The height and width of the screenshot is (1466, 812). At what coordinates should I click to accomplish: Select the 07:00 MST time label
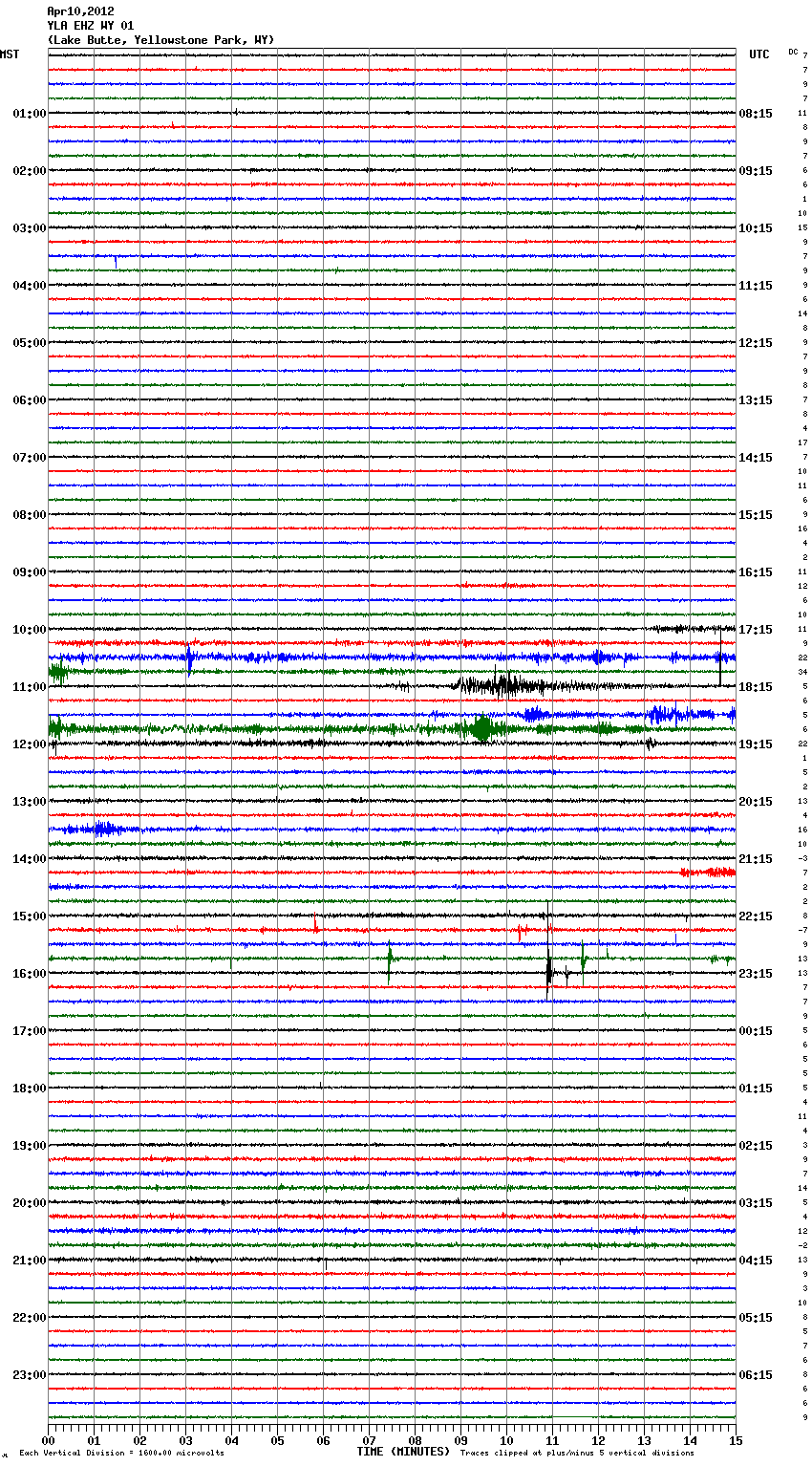pyautogui.click(x=29, y=458)
